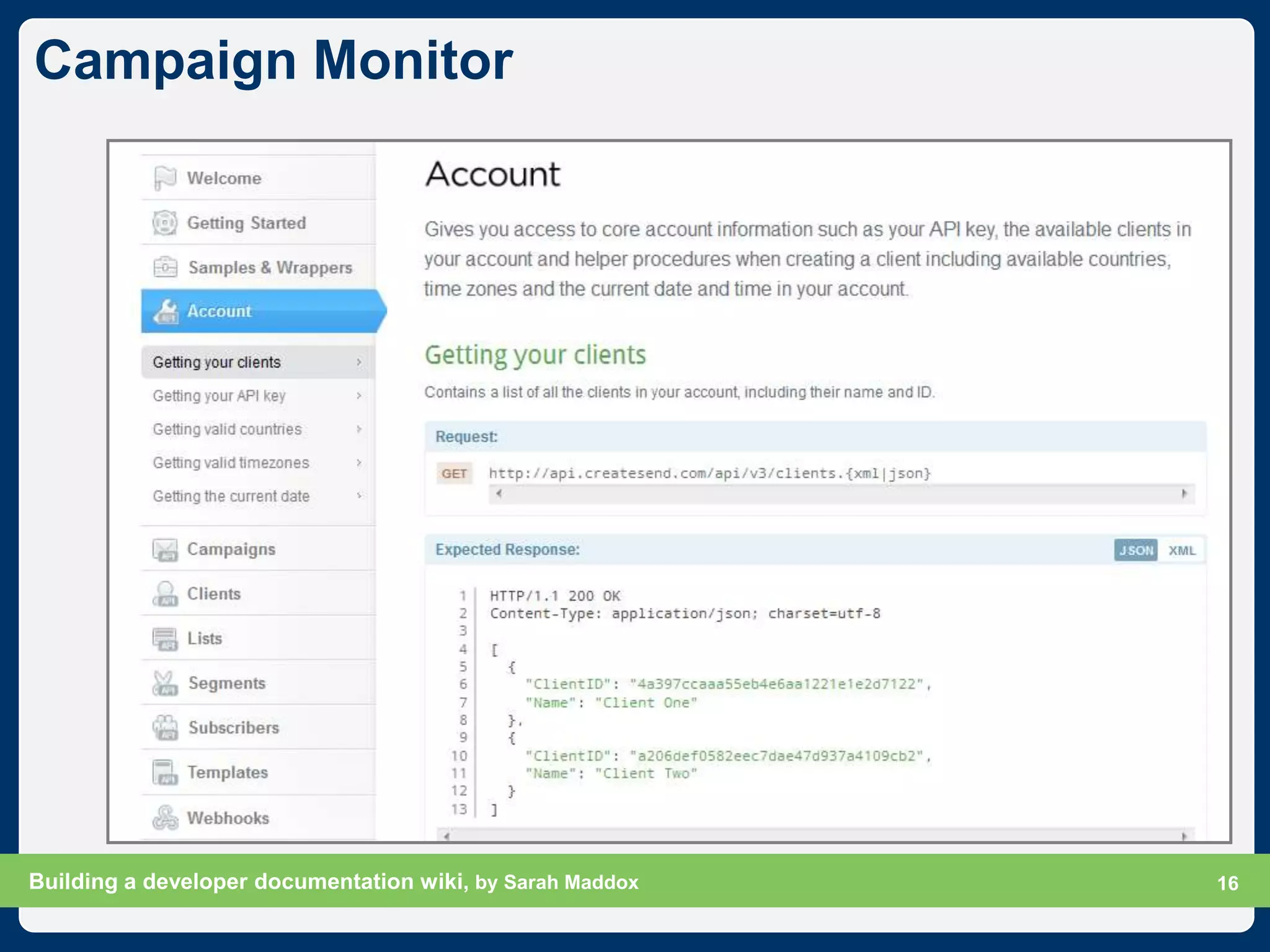Click the Webhooks icon
This screenshot has width=1270, height=952.
click(166, 818)
